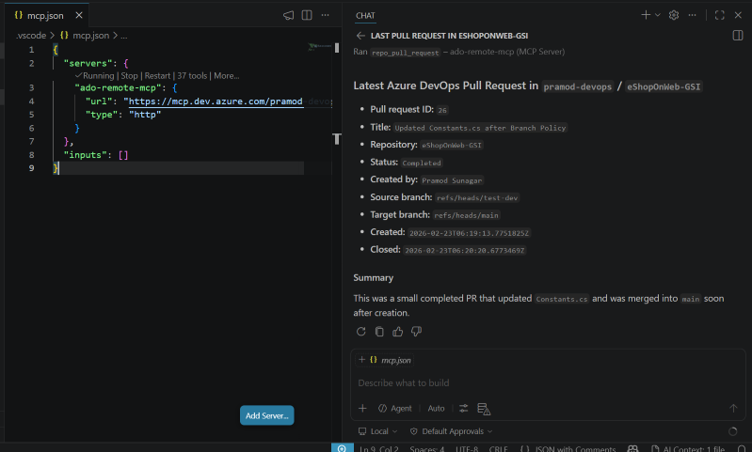The width and height of the screenshot is (752, 452).
Task: Click the Copilot icon in status bar
Action: [633, 449]
